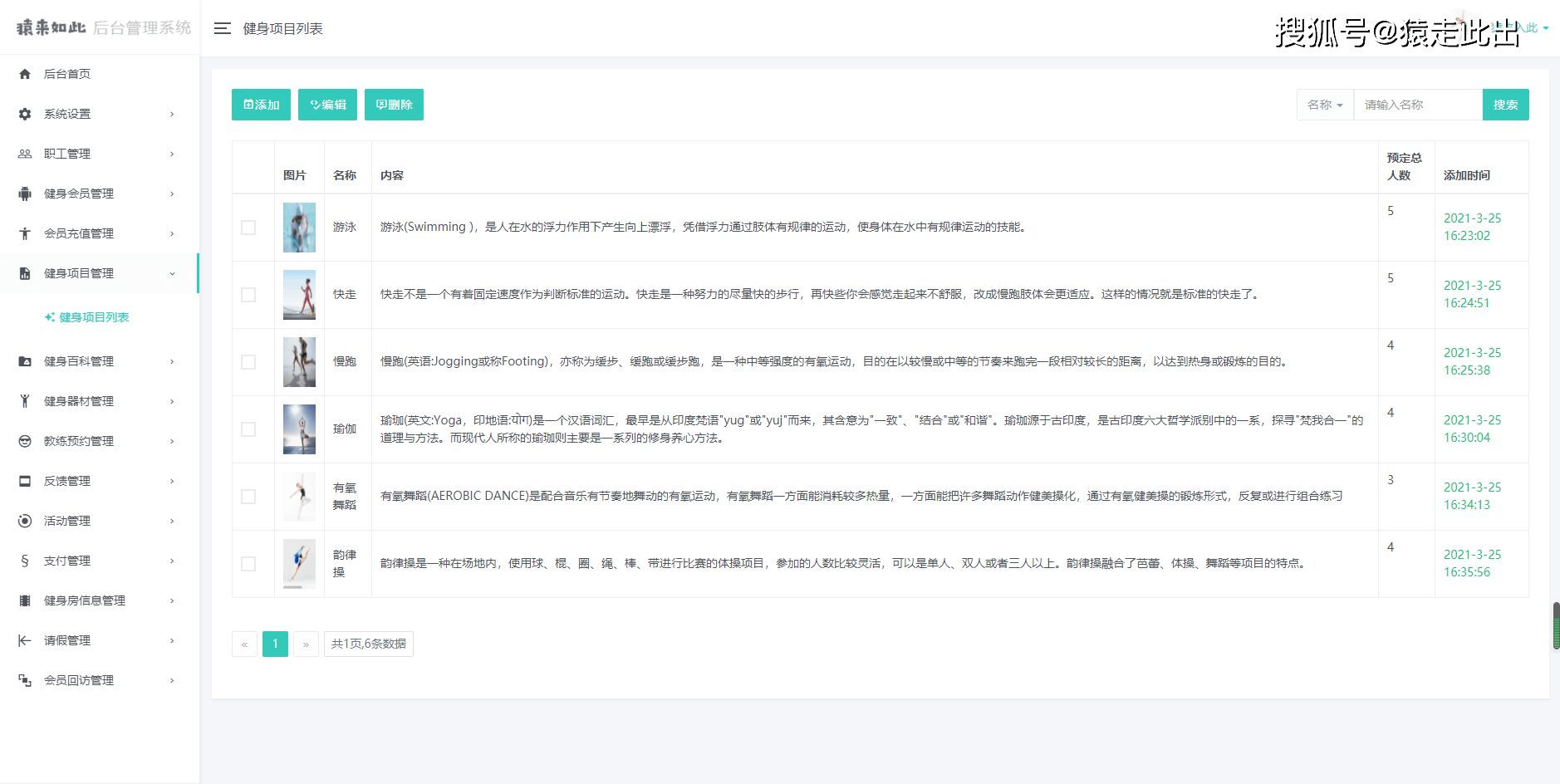The width and height of the screenshot is (1560, 784).
Task: Select the checkbox next to 韵律操
Action: (248, 563)
